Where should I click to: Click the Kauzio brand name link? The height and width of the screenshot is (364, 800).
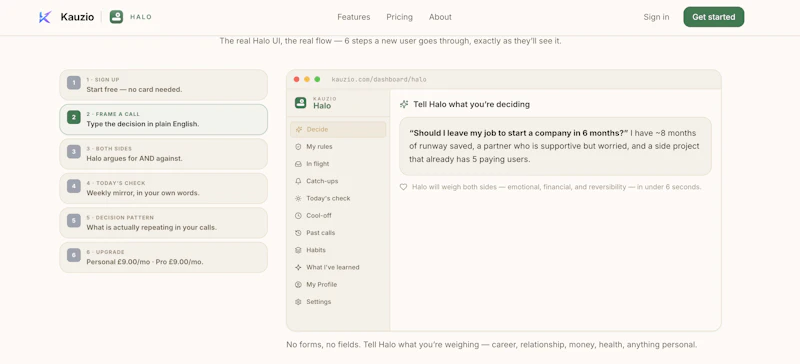77,17
